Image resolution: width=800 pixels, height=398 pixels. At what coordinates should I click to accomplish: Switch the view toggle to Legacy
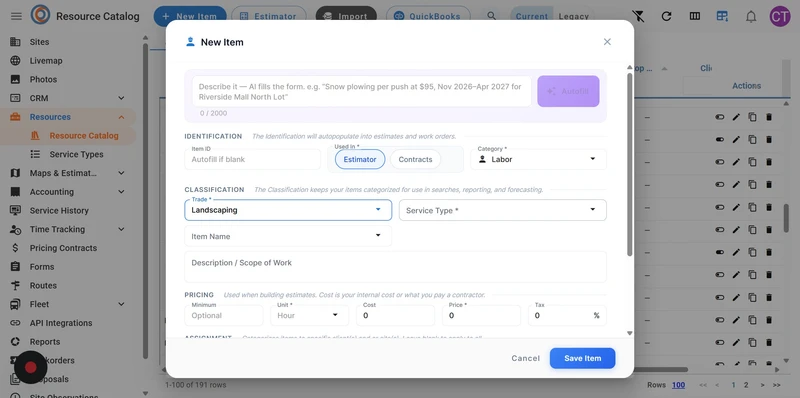coord(573,16)
